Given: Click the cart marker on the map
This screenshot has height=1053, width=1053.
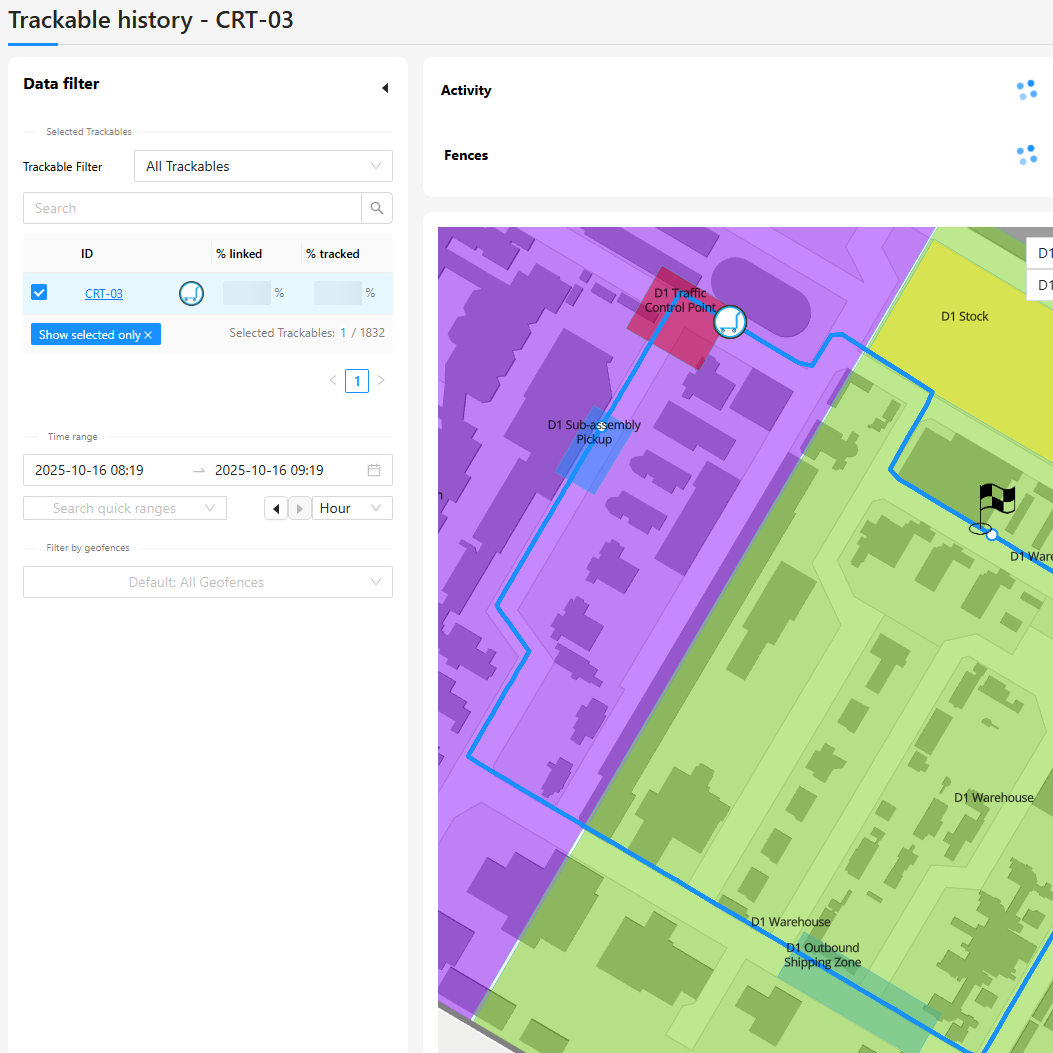Looking at the screenshot, I should pyautogui.click(x=731, y=321).
